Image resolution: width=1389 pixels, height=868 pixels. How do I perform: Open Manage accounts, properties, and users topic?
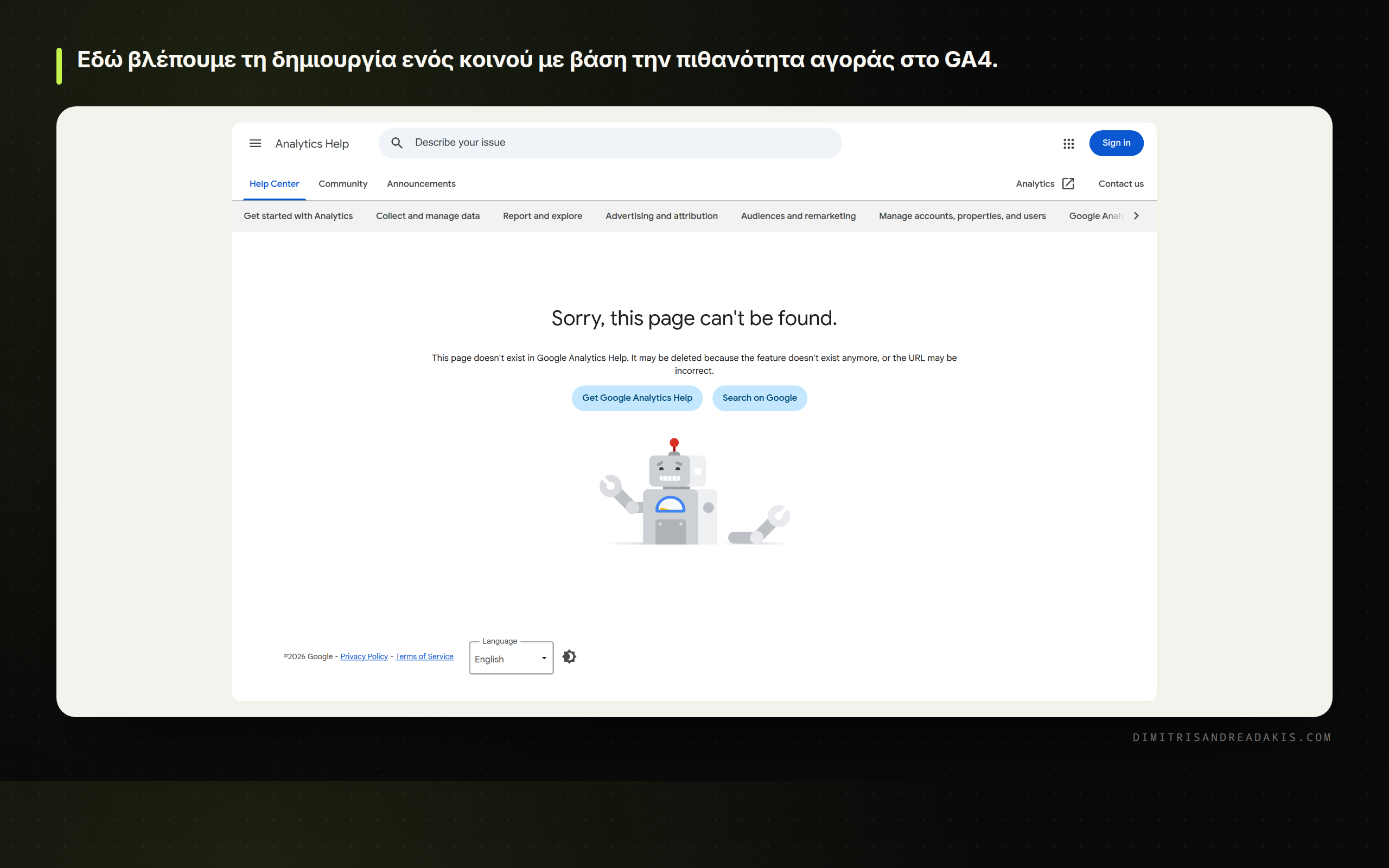[x=962, y=216]
